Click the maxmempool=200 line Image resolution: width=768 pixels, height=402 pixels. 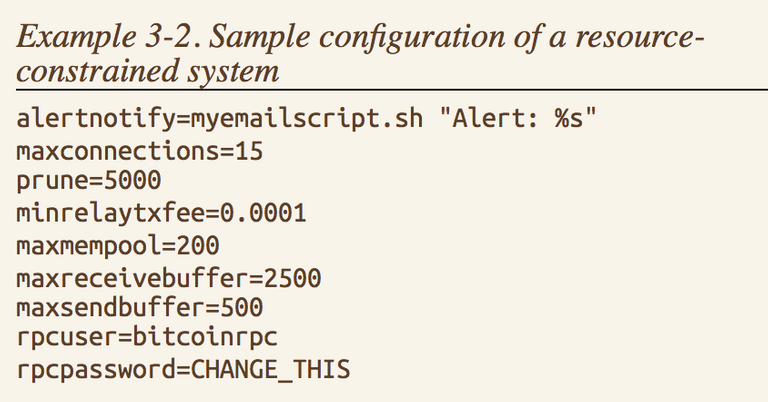coord(118,245)
